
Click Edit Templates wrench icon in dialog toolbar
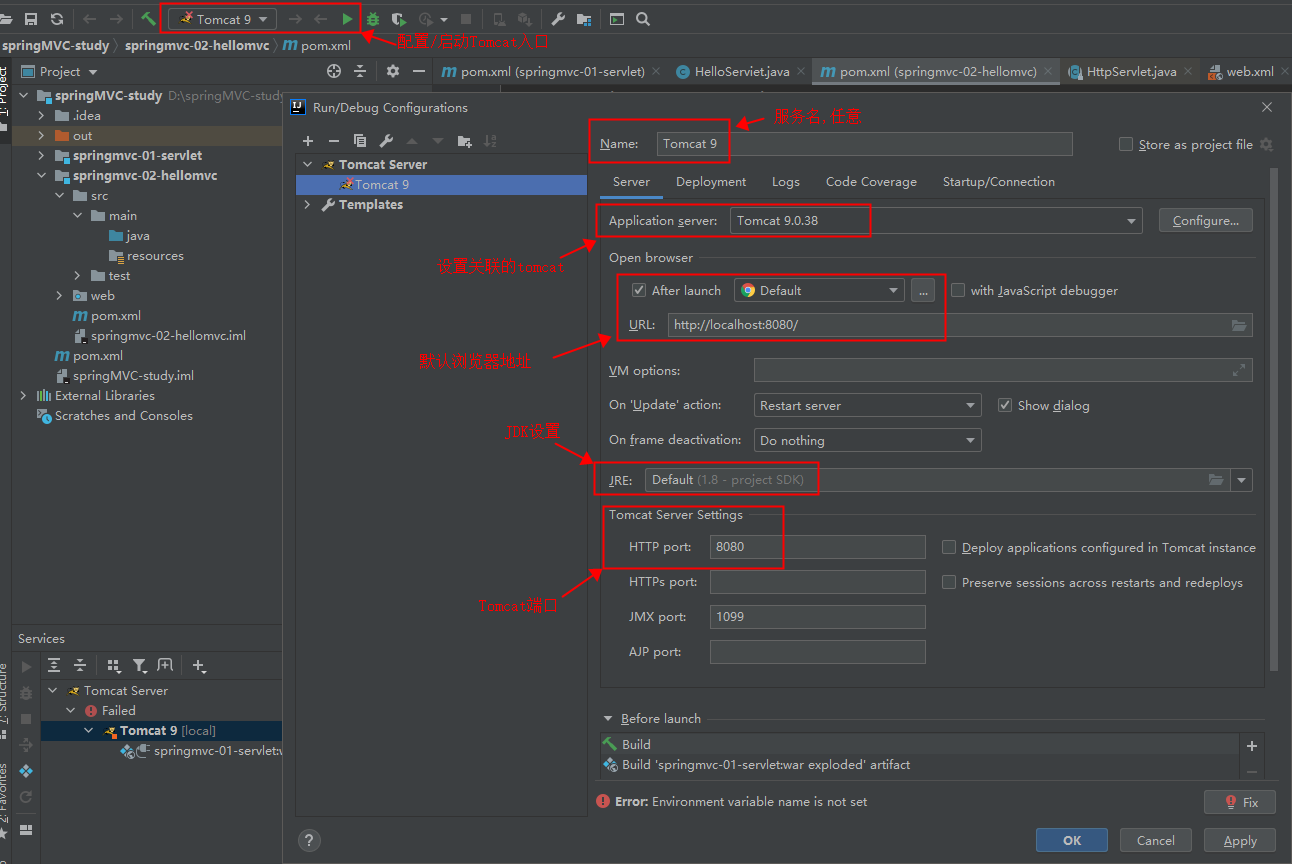click(x=386, y=141)
